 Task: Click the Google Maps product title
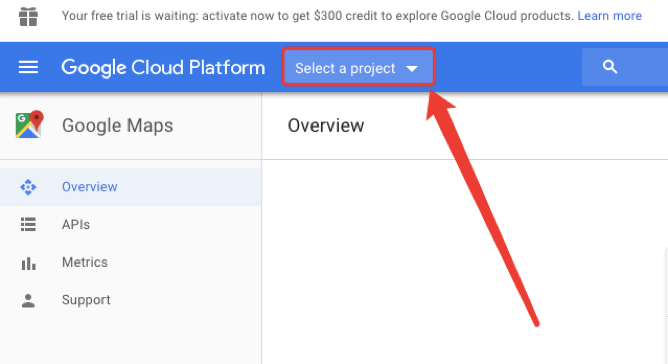tap(118, 126)
